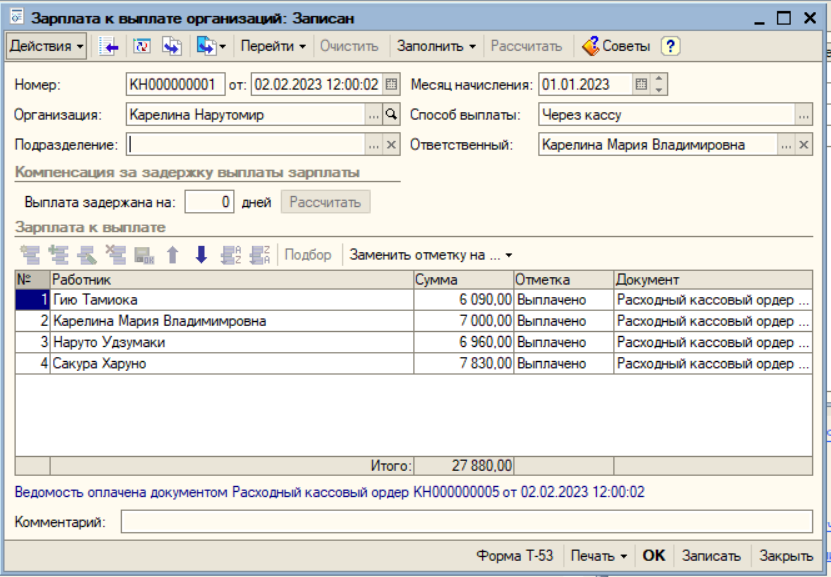Click the Подбор button in table toolbar
Screen dimensions: 831x577
(308, 255)
